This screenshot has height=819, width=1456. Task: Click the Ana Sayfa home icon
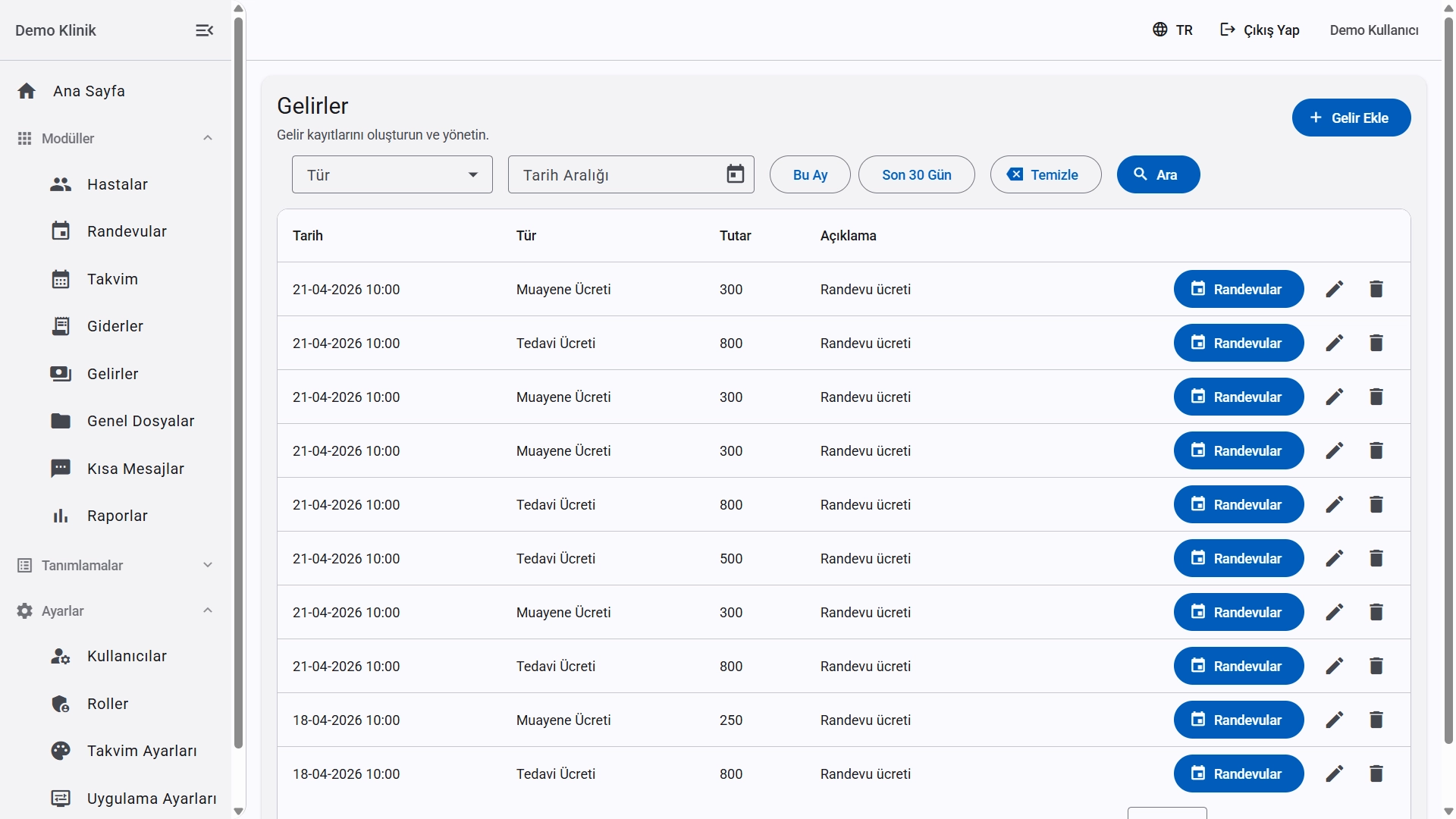27,91
